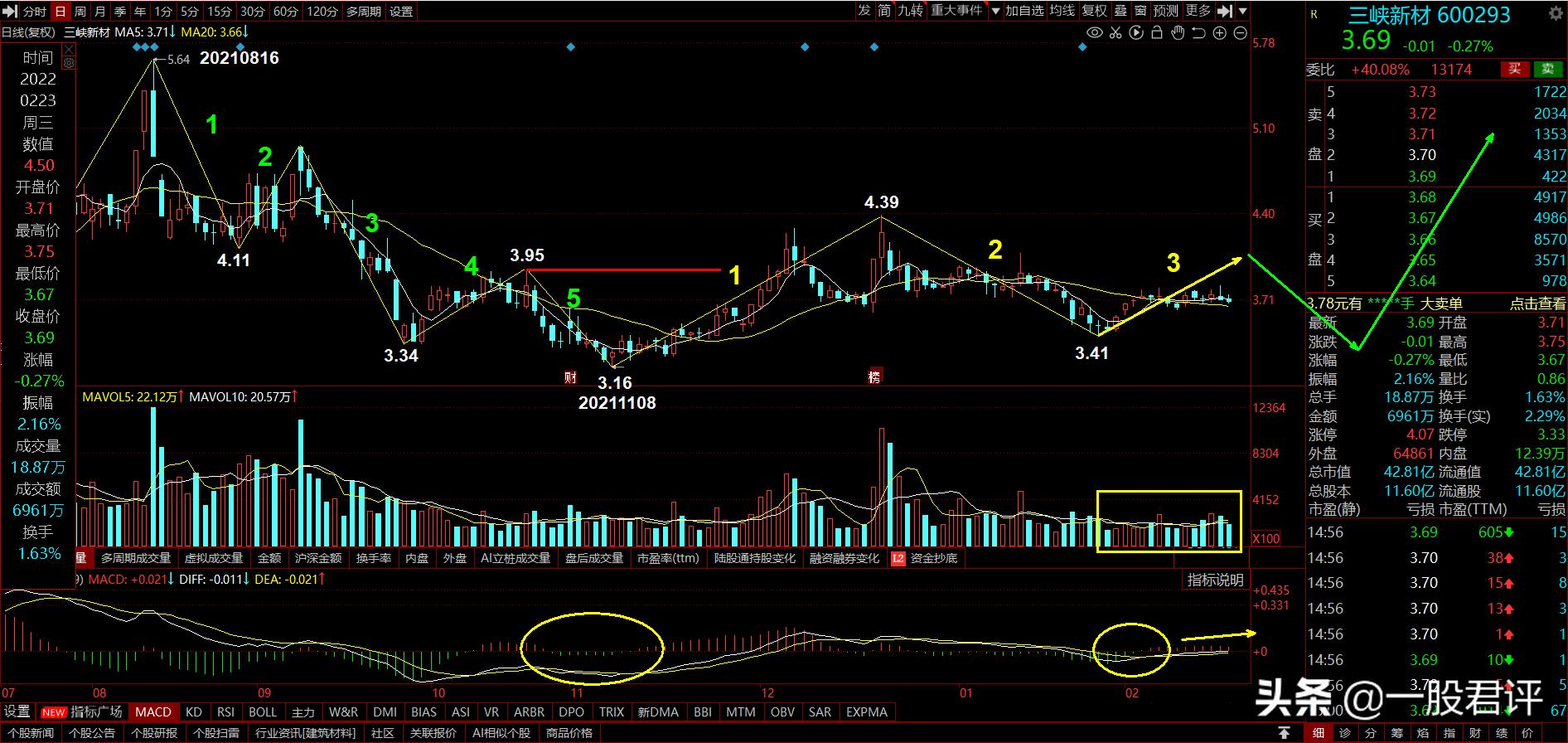Click the L2 badge before 资金抄底

pos(898,558)
